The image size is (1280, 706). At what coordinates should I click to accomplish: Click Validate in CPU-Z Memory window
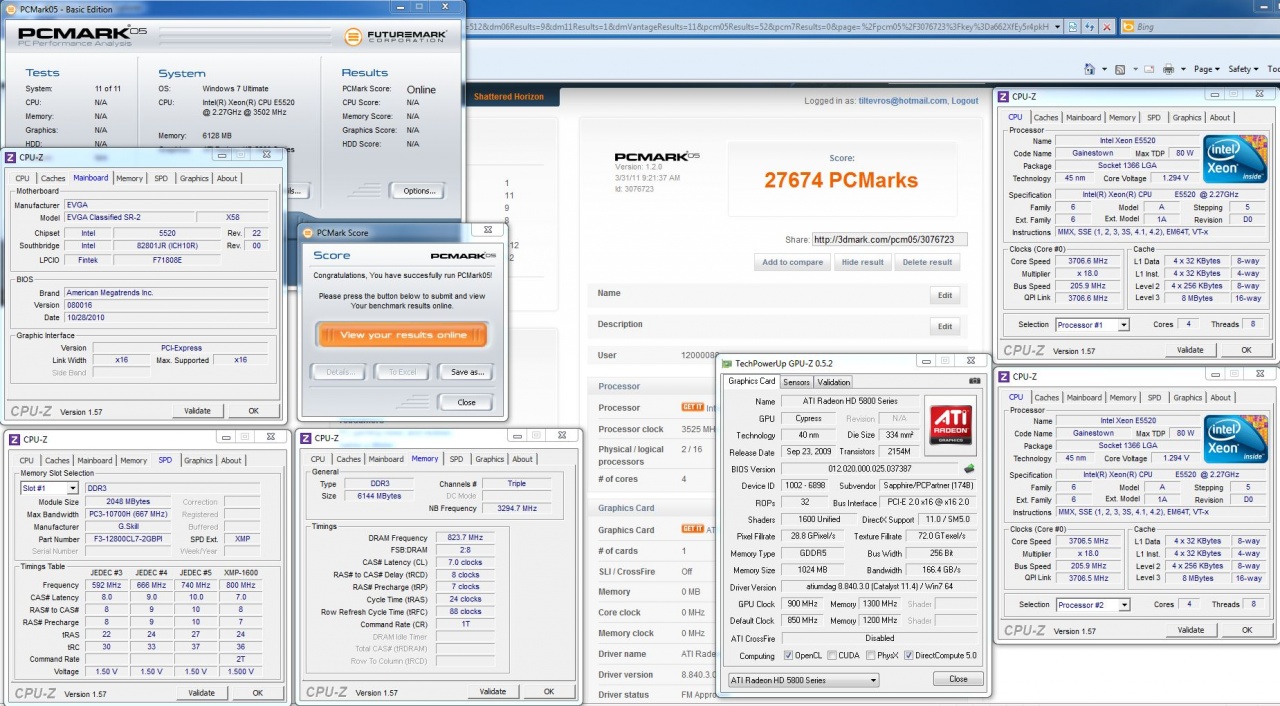point(492,691)
